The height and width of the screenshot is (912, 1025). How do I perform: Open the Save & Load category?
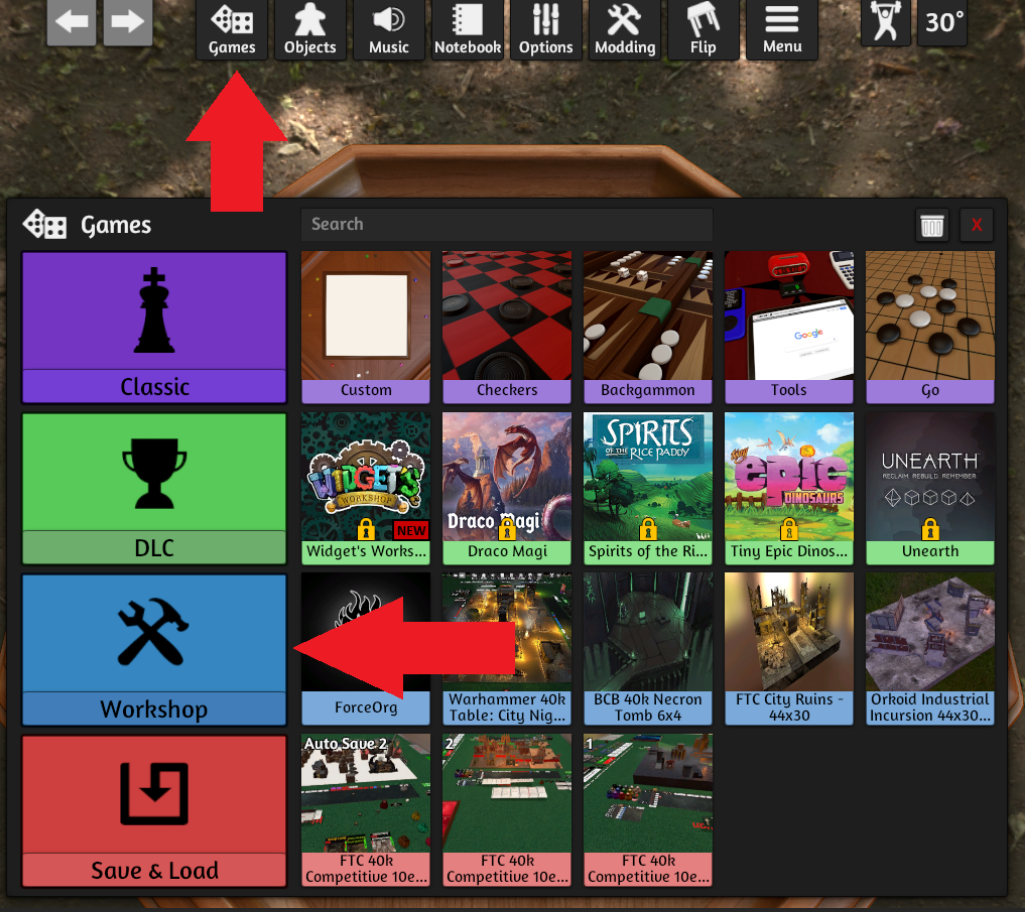click(x=154, y=810)
